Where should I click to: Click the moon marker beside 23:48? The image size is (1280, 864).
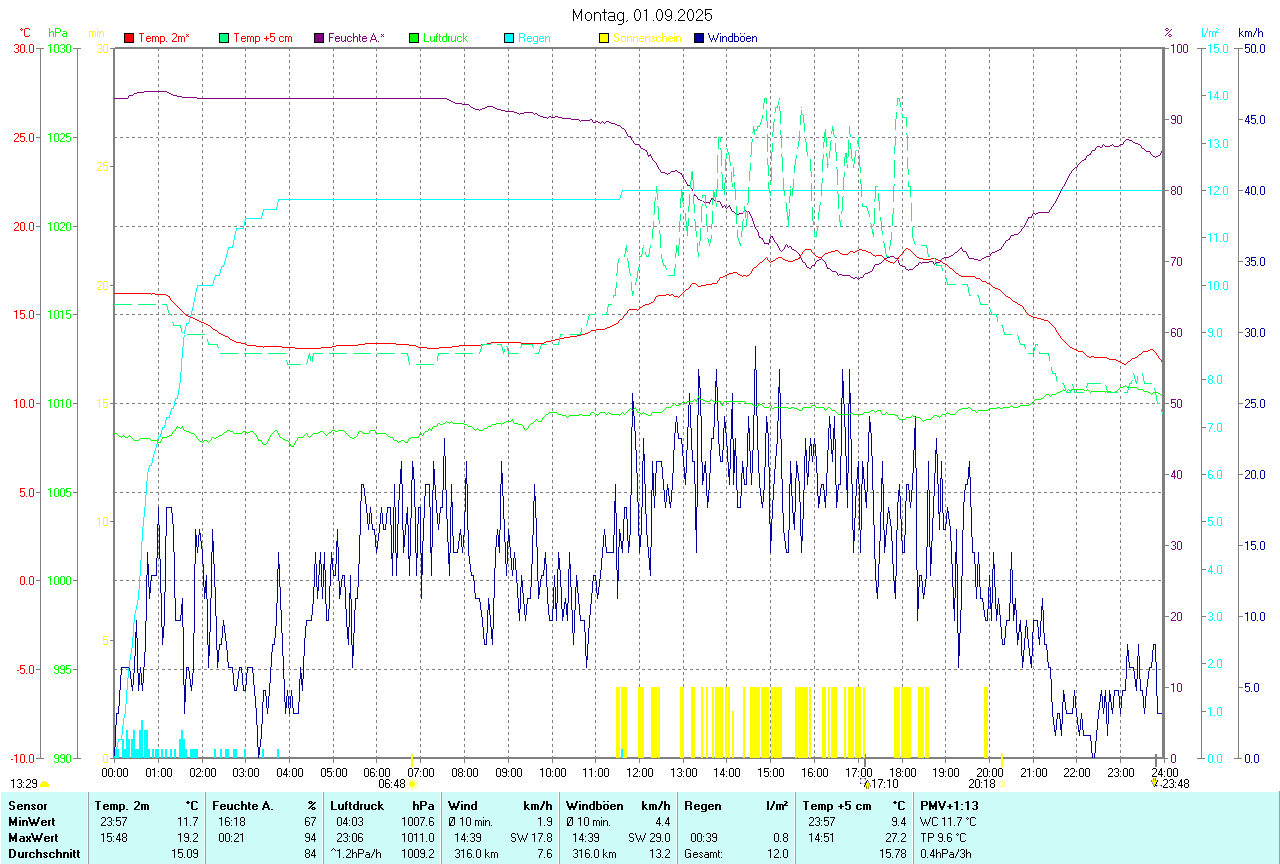(1155, 784)
